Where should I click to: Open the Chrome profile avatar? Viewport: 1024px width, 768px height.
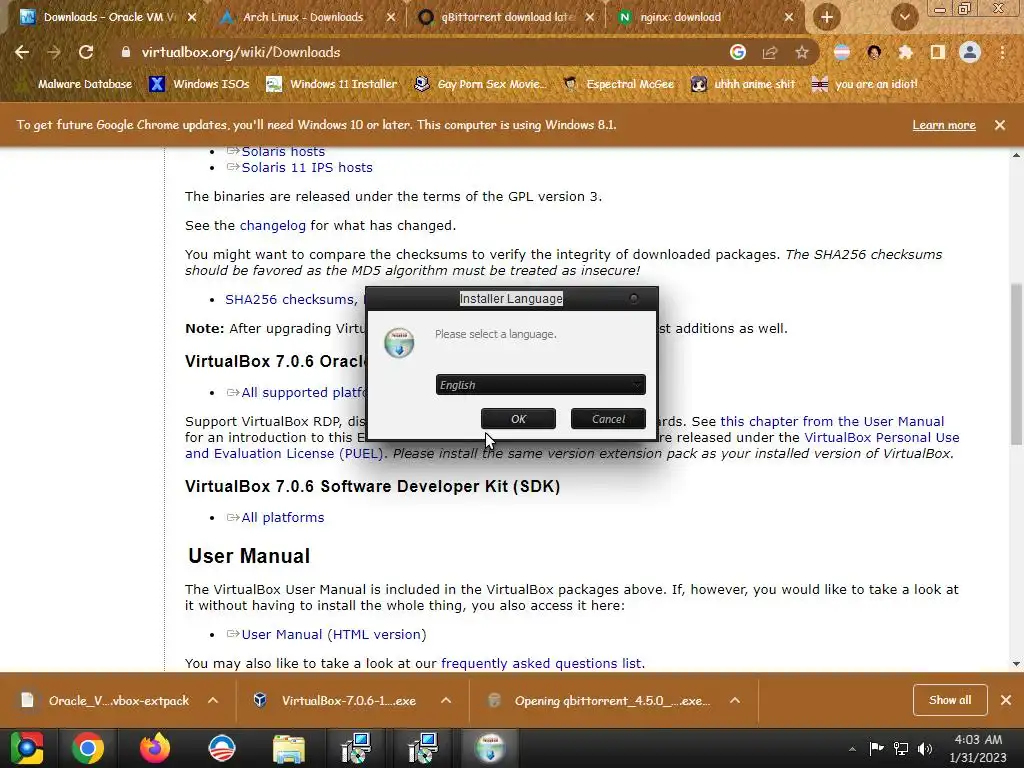pyautogui.click(x=970, y=52)
